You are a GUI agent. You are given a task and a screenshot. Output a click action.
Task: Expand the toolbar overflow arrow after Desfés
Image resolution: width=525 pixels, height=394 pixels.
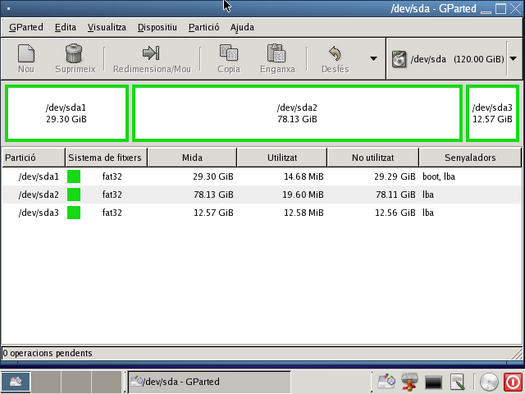373,59
